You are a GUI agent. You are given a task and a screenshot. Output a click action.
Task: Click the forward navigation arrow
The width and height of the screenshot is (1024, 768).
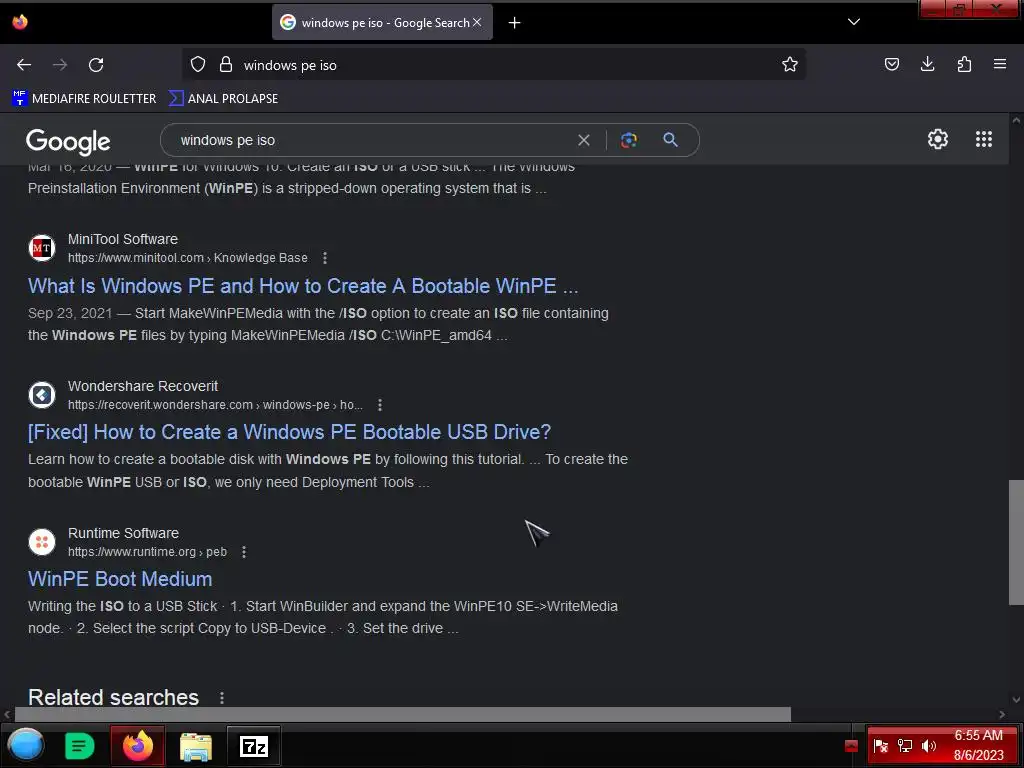60,65
